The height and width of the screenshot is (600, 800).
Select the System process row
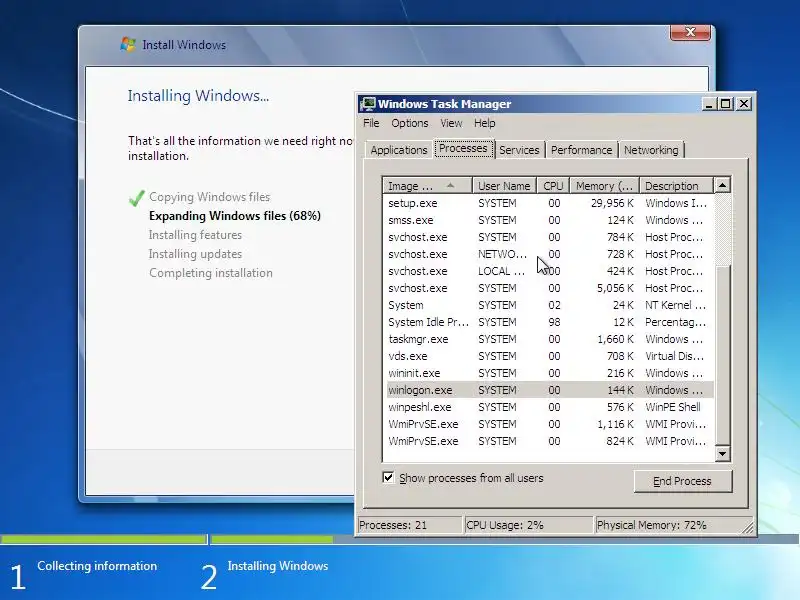[x=548, y=305]
